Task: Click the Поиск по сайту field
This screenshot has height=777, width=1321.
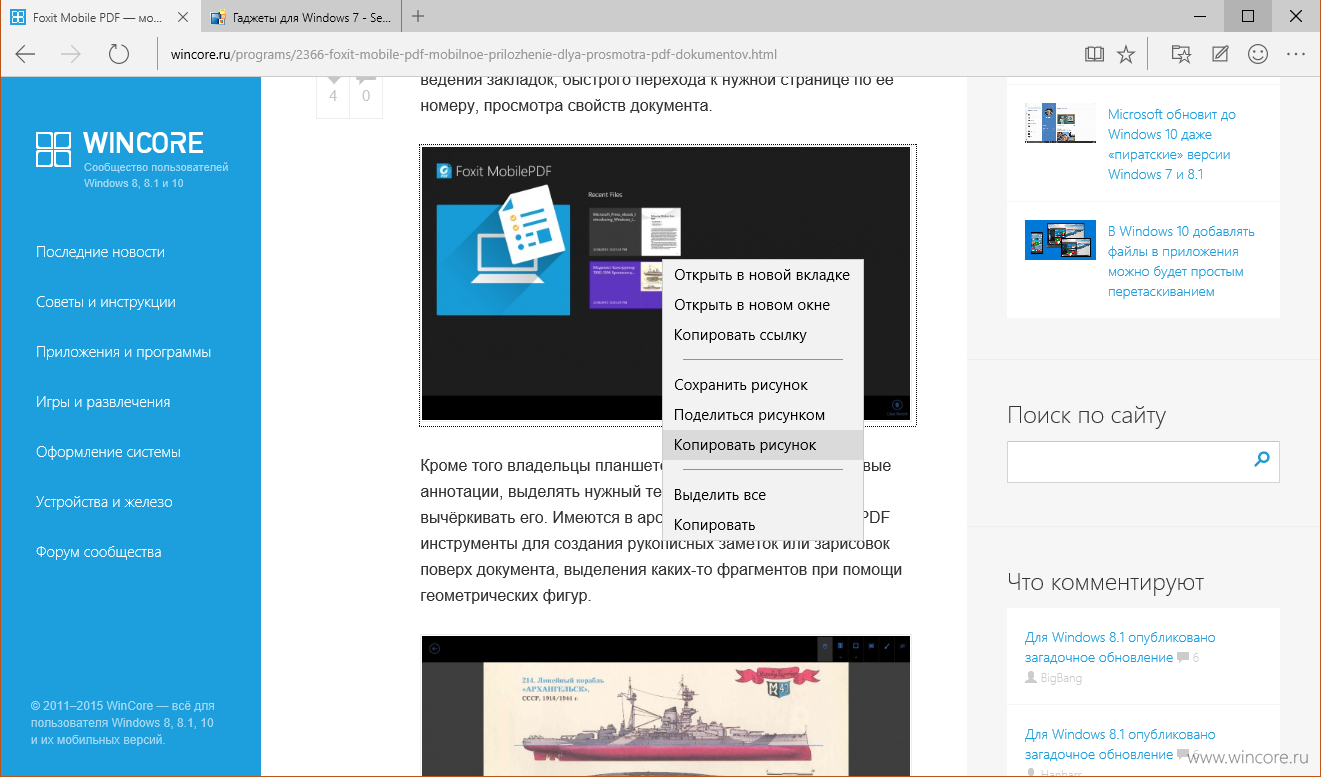Action: pyautogui.click(x=1130, y=460)
